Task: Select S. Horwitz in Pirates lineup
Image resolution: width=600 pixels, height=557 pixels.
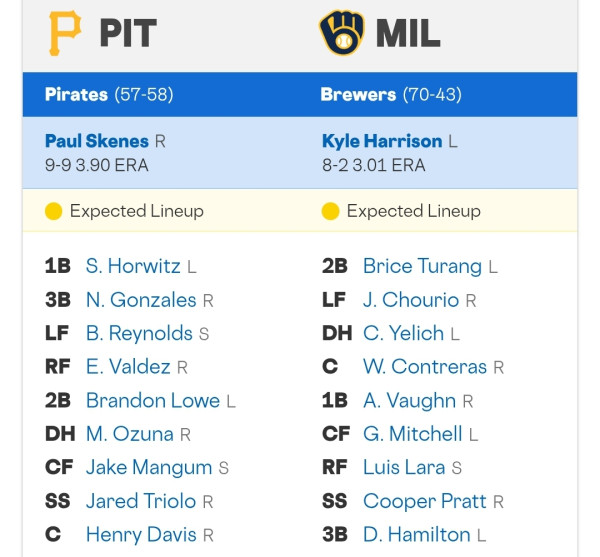Action: [x=133, y=266]
